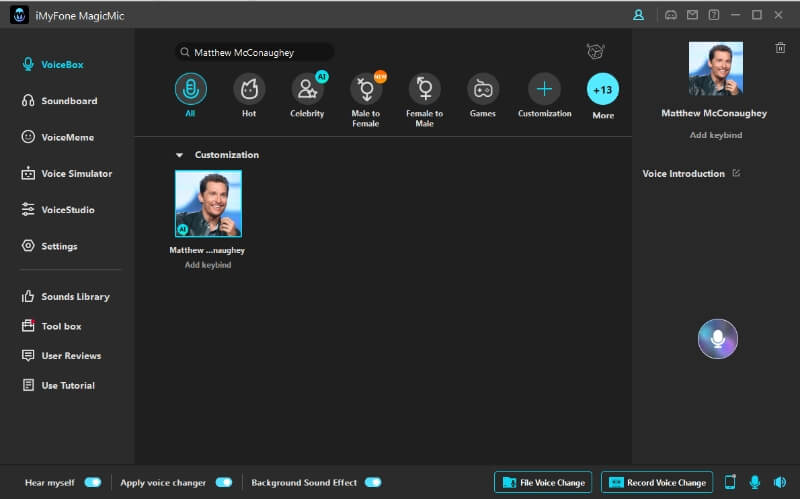Screen dimensions: 800x499
Task: Open the Tool box
Action: tap(51, 326)
